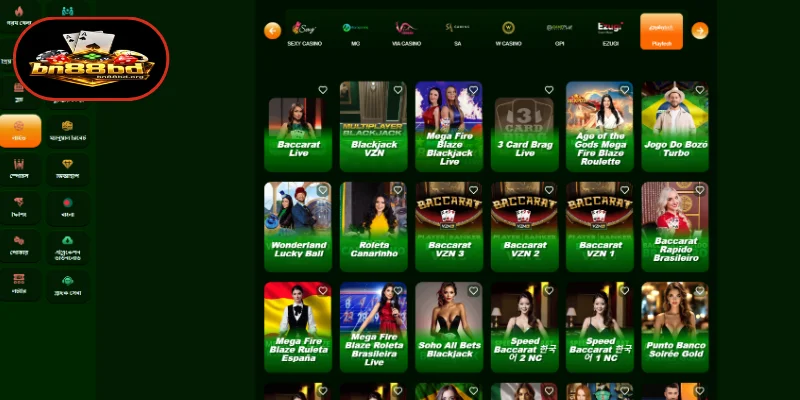The width and height of the screenshot is (800, 400).
Task: Toggle heart on Mega Fire Blaze Blackjack Live
Action: point(473,90)
